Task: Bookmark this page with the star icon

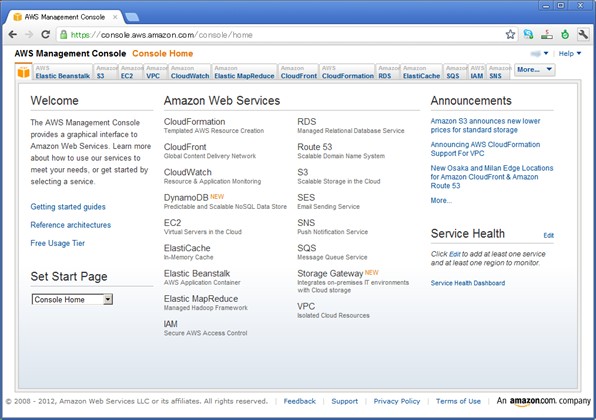Action: [x=510, y=35]
